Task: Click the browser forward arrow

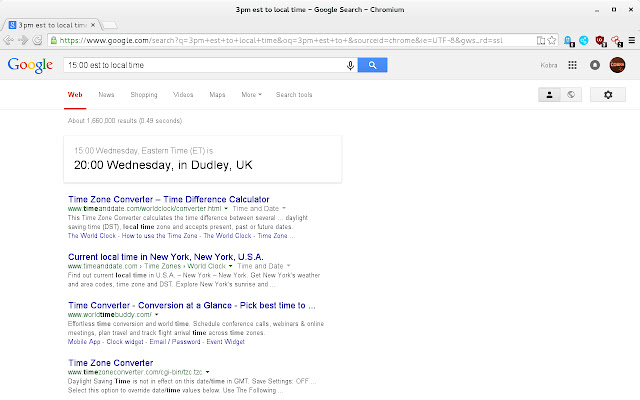Action: [x=23, y=40]
